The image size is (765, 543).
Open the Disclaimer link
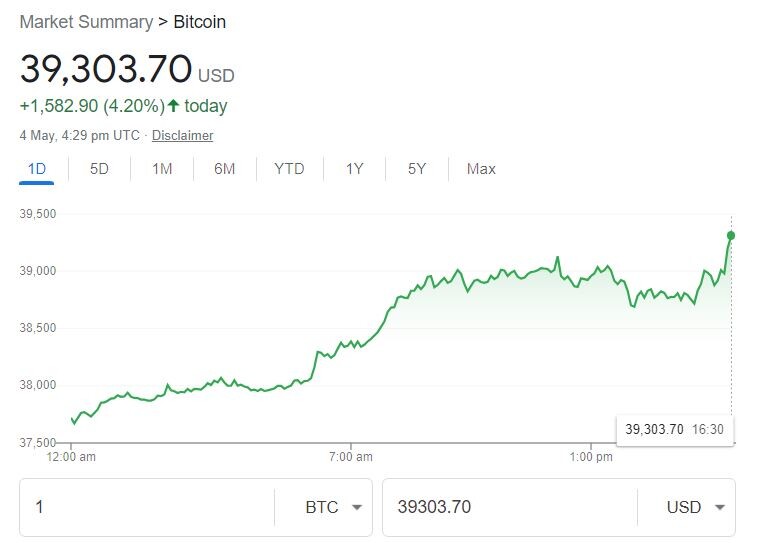coord(182,135)
